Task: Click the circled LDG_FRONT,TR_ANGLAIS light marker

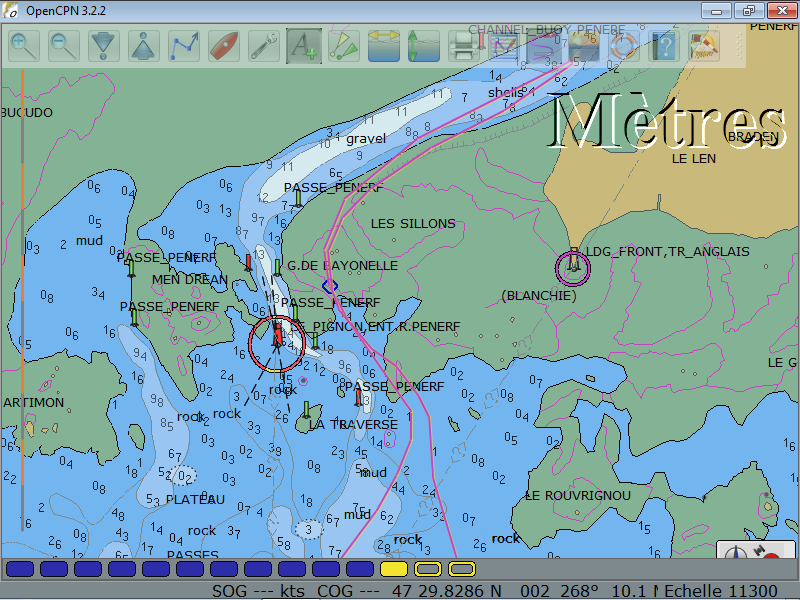Action: [573, 266]
